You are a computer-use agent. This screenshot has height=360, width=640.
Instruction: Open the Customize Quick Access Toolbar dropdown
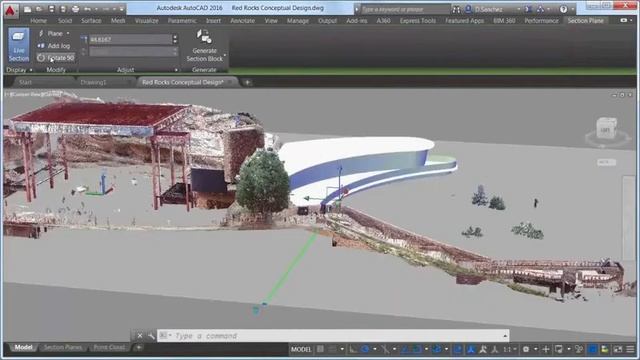[121, 9]
